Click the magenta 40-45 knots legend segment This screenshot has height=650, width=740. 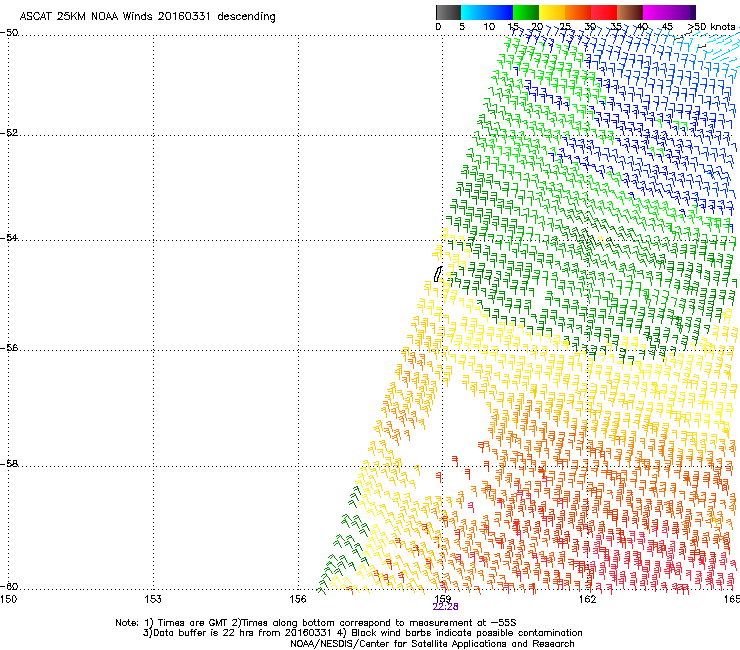(x=656, y=12)
